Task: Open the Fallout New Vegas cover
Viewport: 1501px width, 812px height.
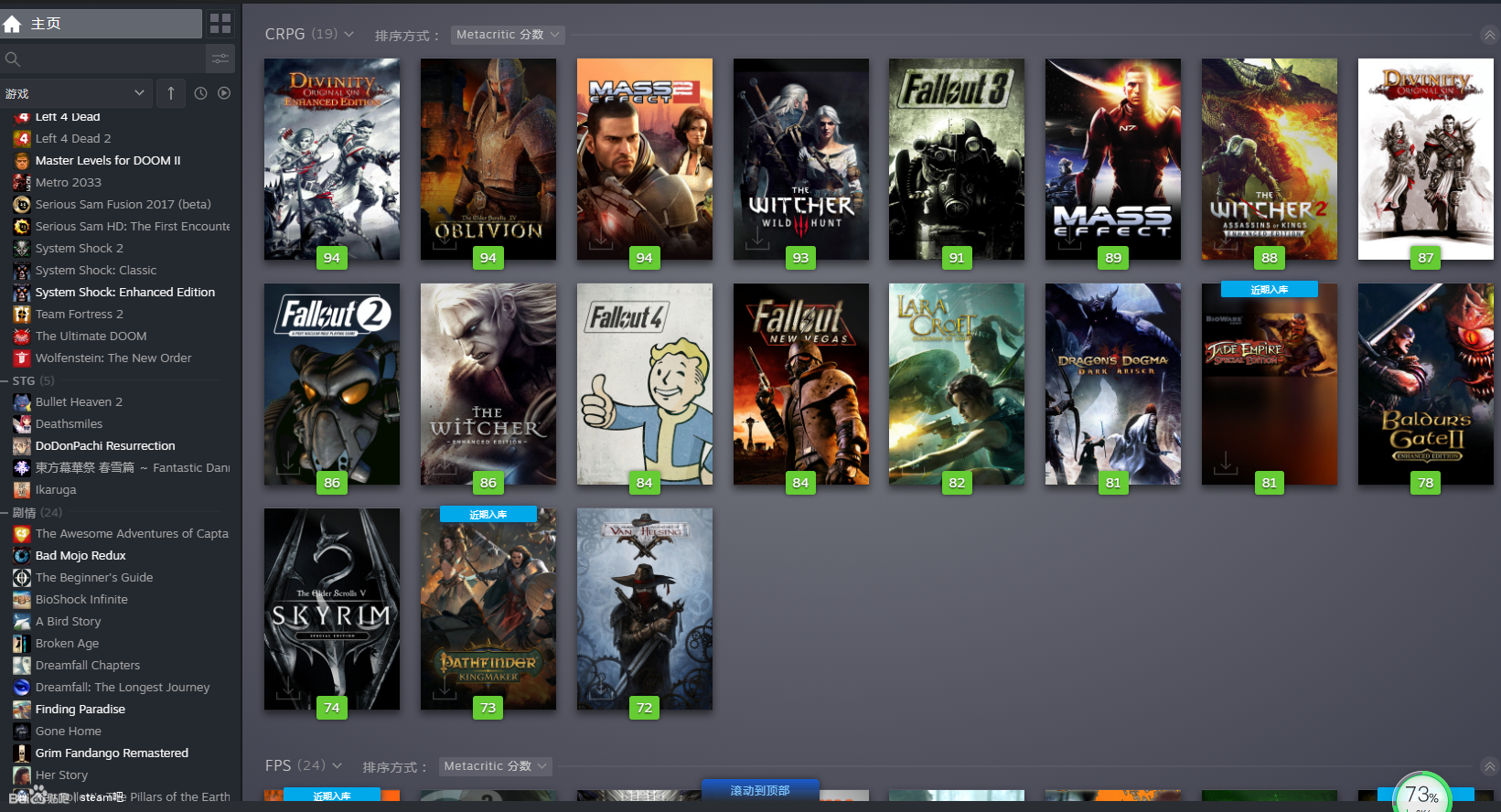Action: point(801,384)
